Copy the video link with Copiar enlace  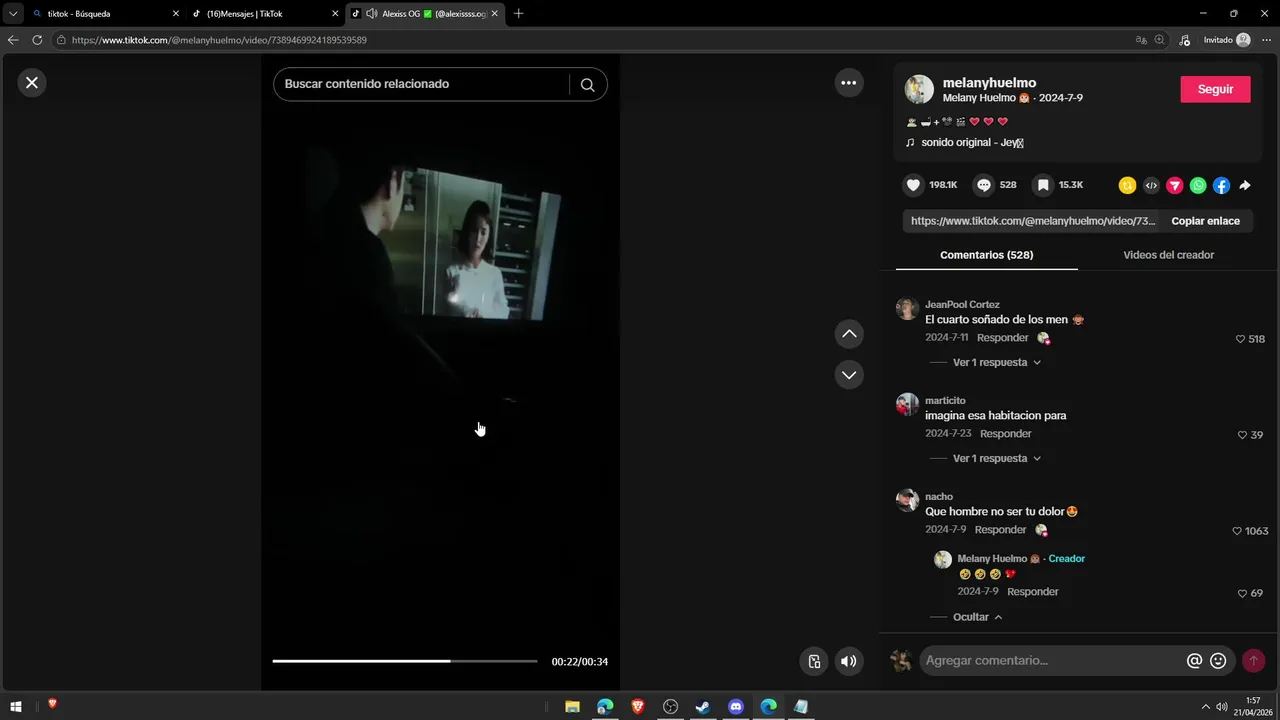point(1205,221)
